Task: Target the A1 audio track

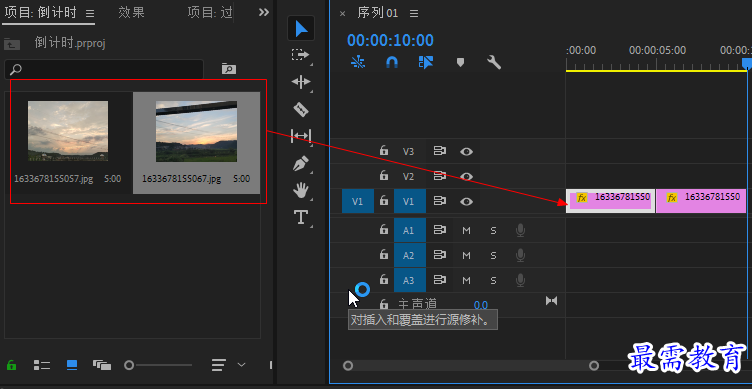Action: (410, 231)
